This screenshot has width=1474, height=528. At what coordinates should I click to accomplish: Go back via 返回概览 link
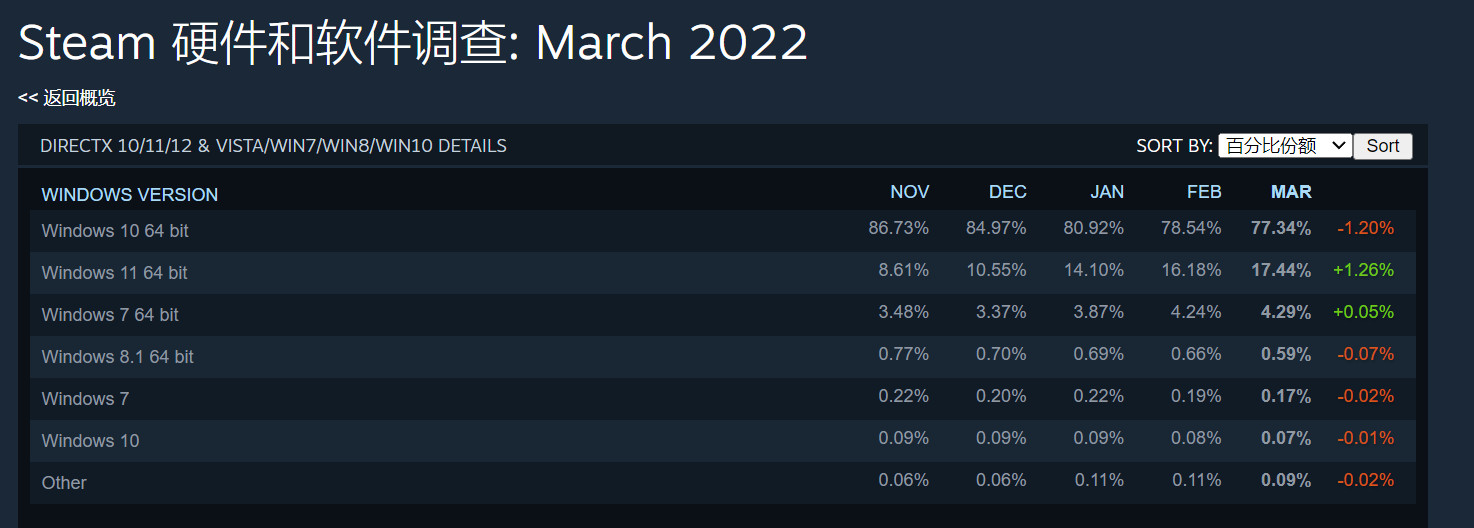coord(67,98)
